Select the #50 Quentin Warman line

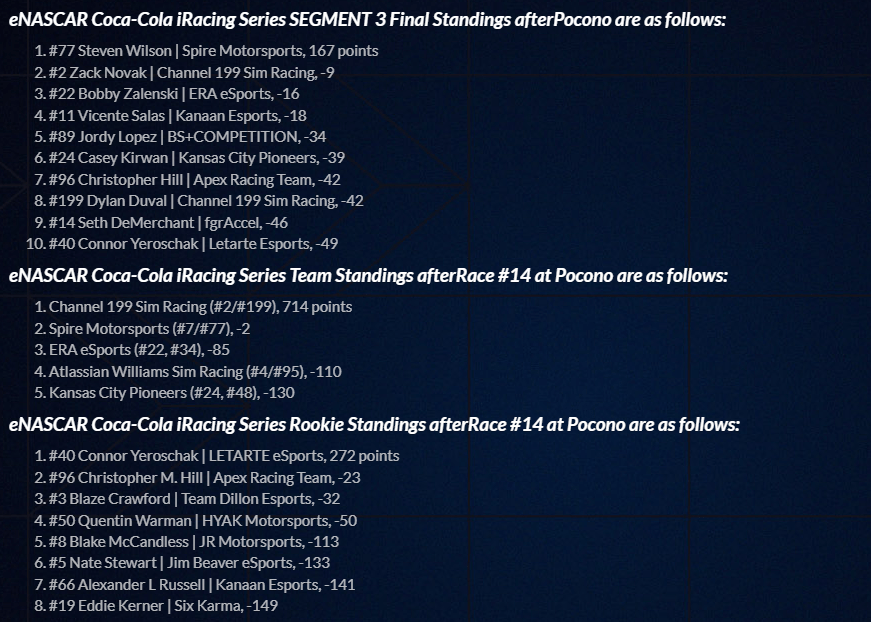[x=203, y=521]
